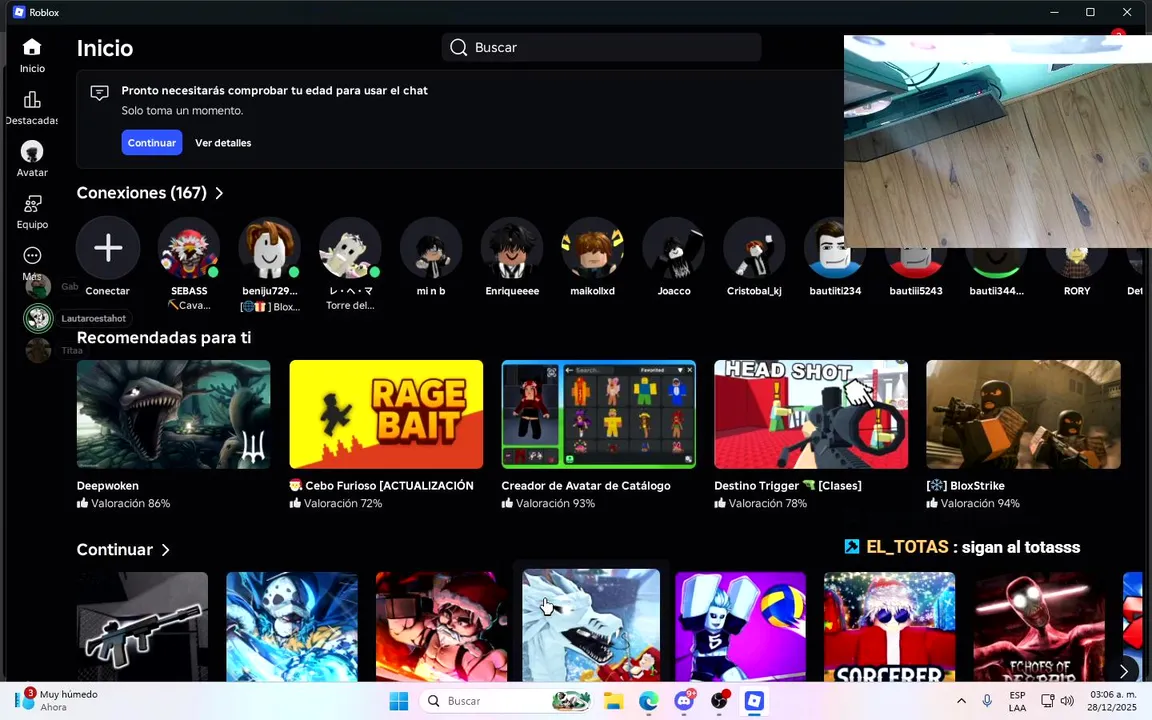Open beniju729 friend avatar
Viewport: 1152px width, 720px height.
270,248
